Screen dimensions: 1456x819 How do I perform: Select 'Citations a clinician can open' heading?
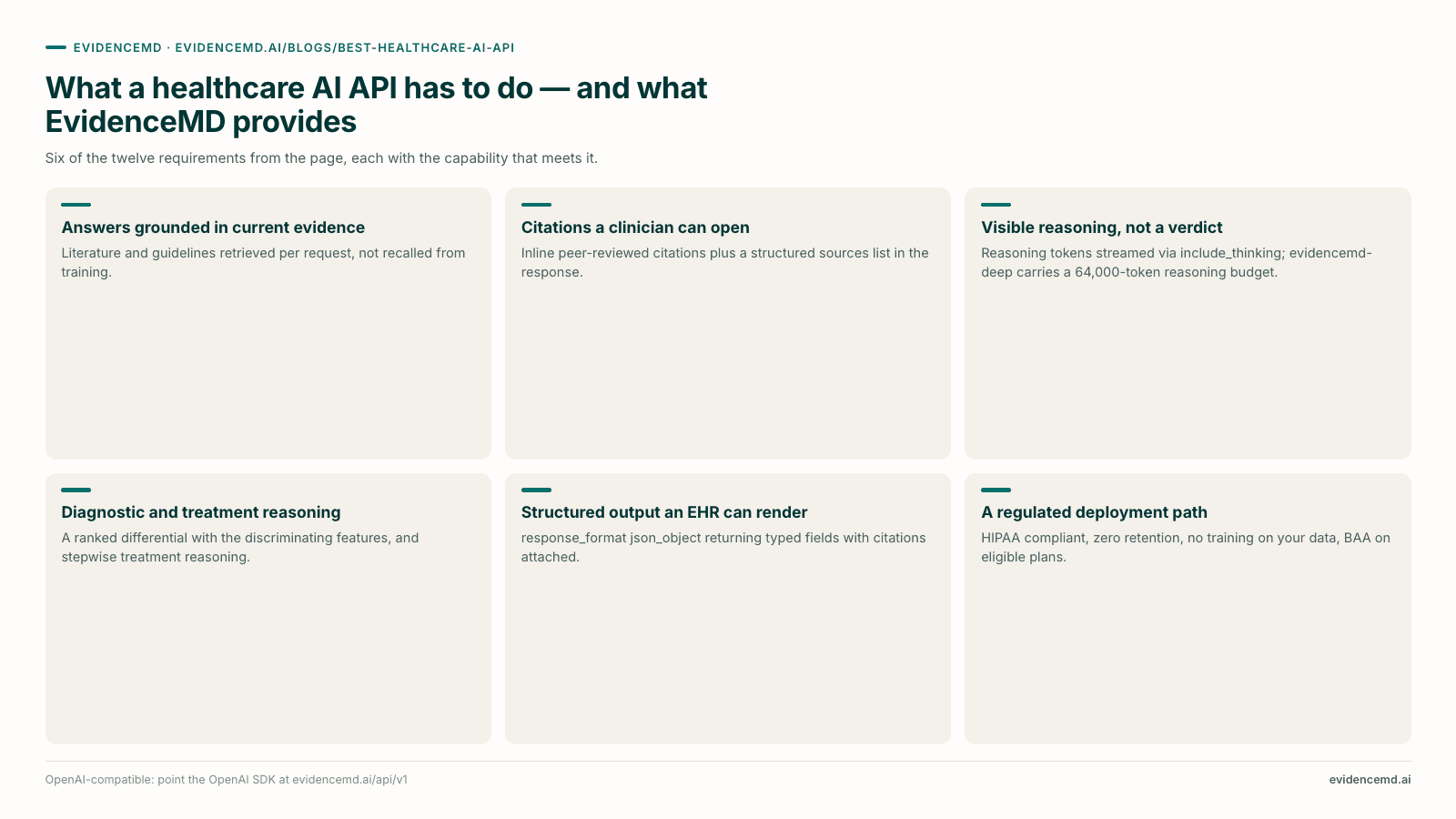[635, 227]
